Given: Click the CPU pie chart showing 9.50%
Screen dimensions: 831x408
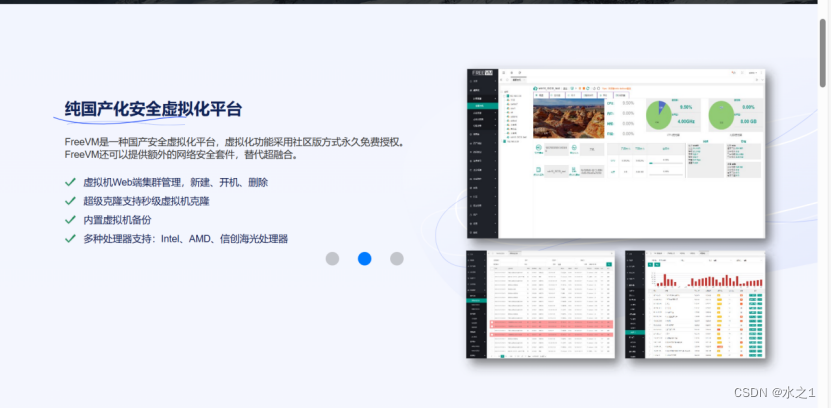Looking at the screenshot, I should [659, 115].
